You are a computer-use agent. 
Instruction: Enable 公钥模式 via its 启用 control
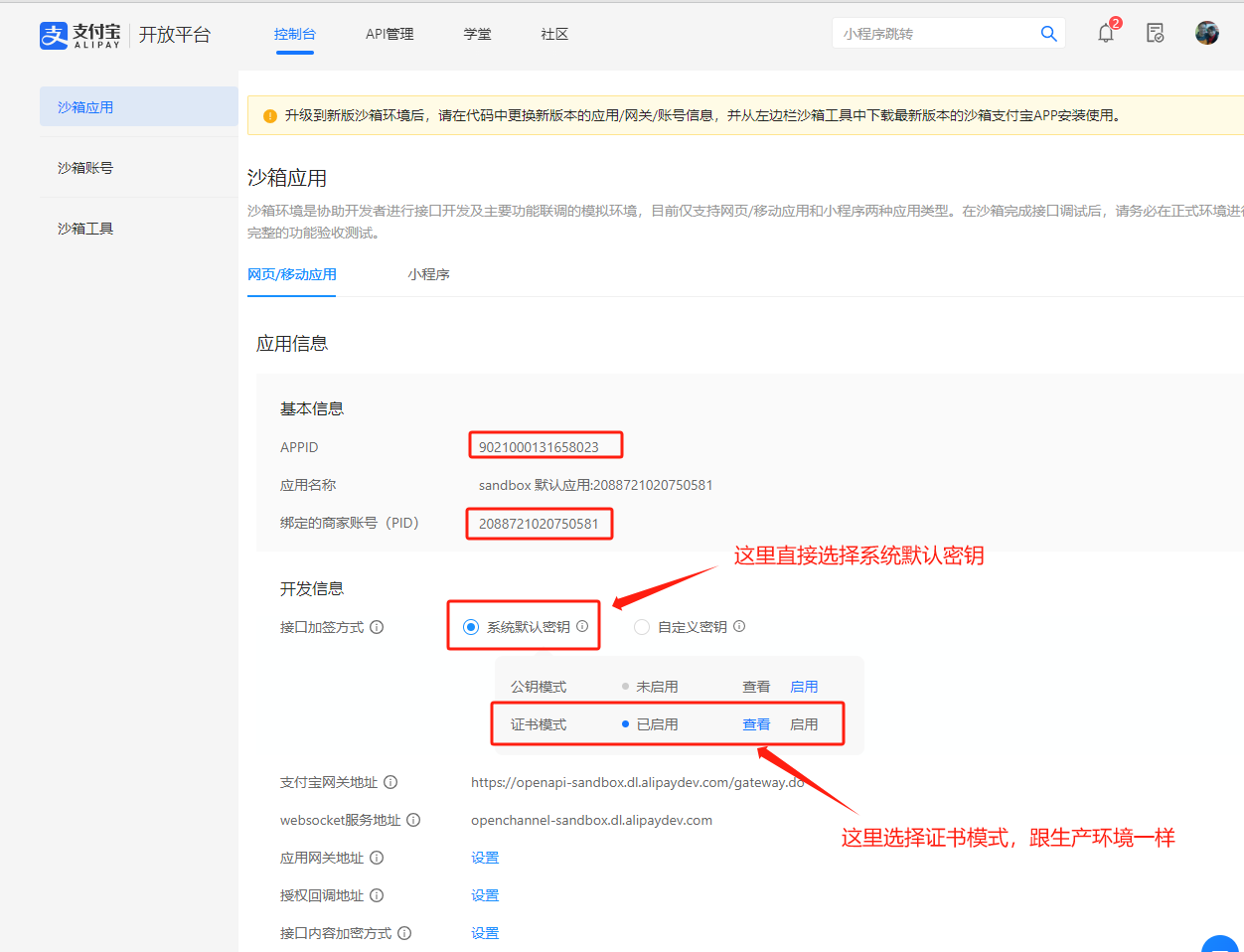[805, 686]
